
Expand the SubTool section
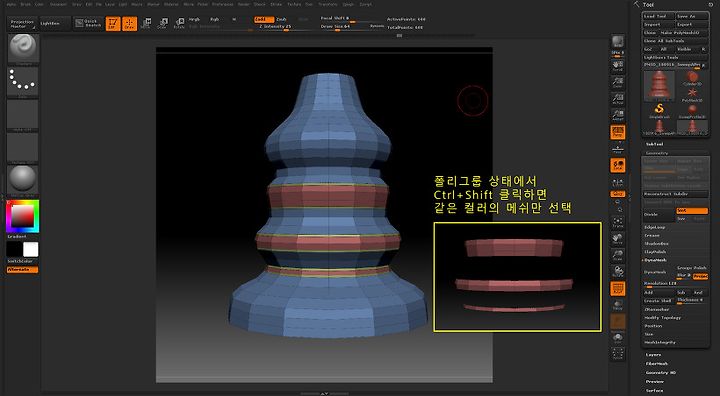tap(654, 144)
